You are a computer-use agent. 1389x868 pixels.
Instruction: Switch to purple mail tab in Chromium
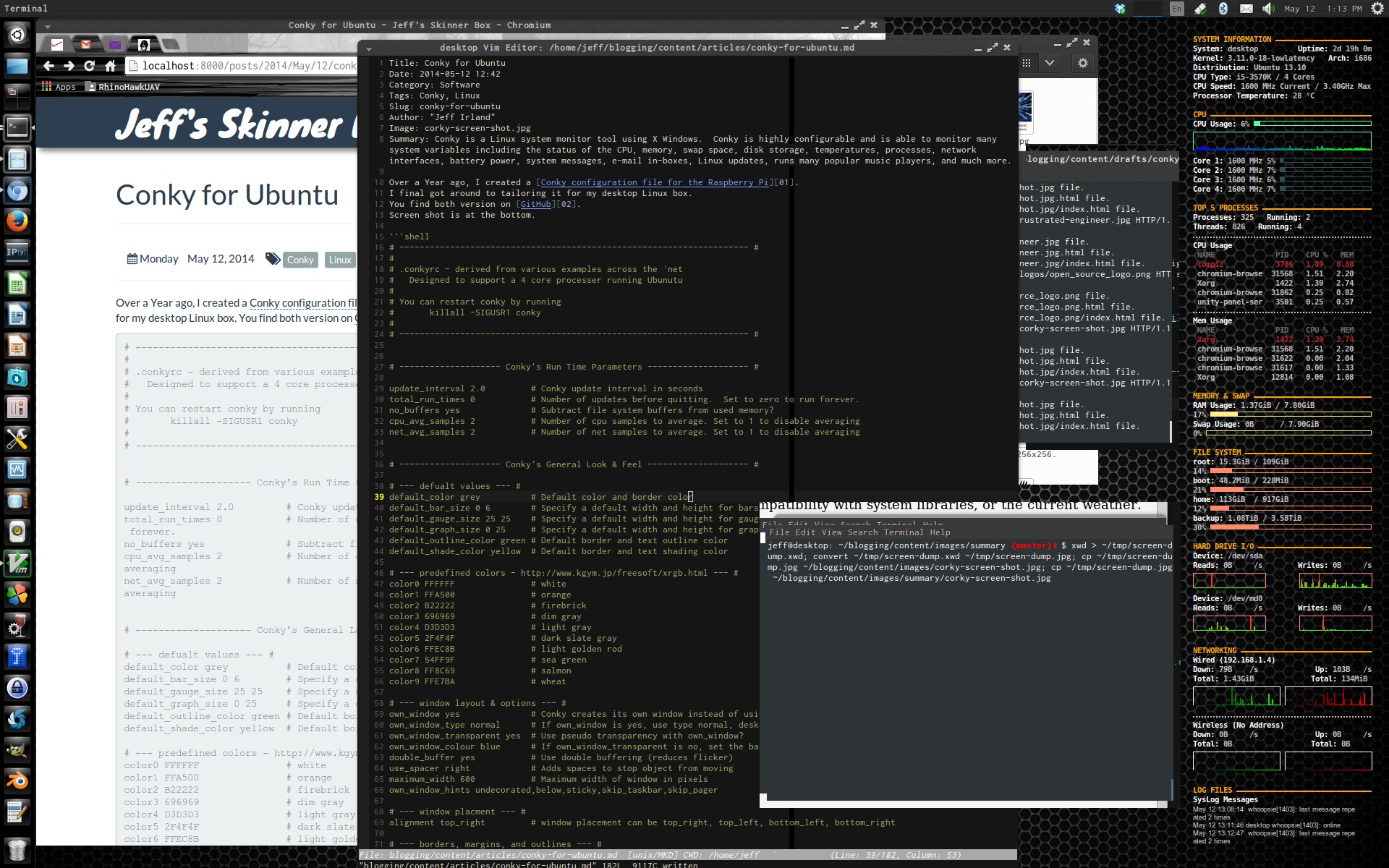click(x=115, y=45)
